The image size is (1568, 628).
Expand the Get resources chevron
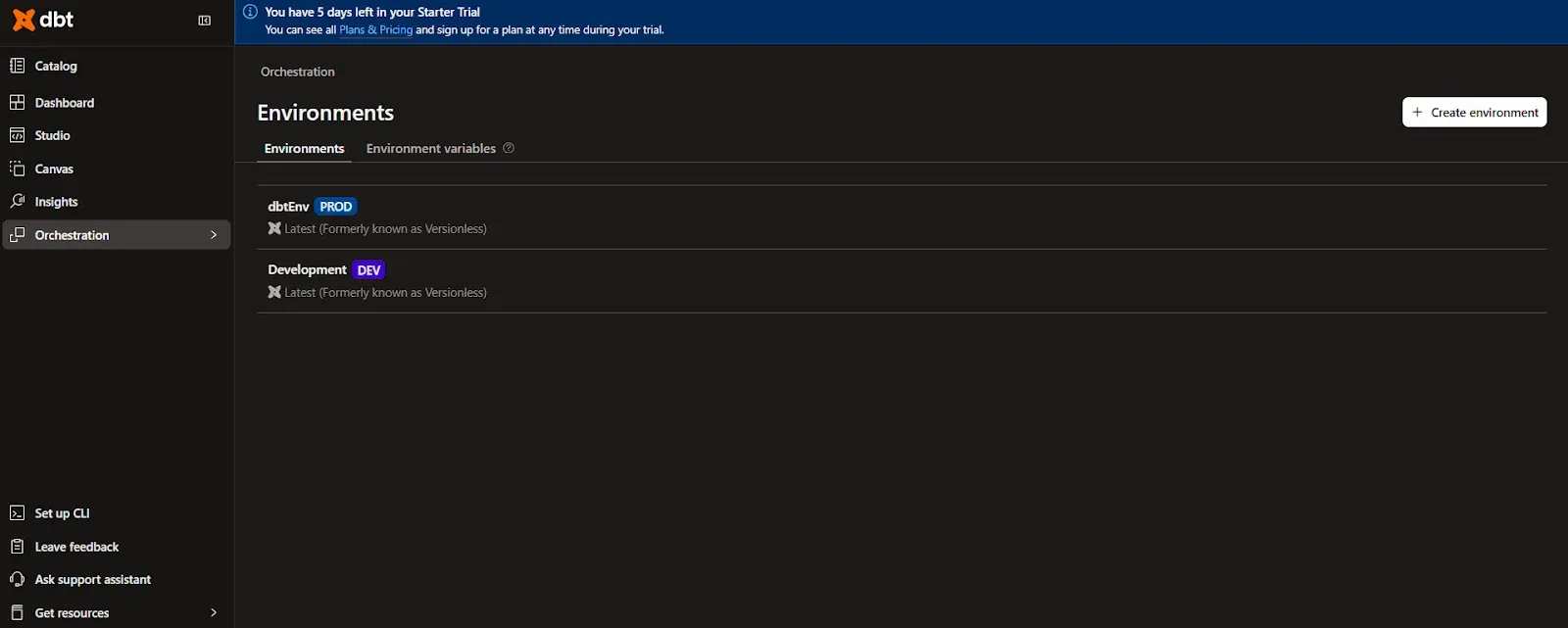point(214,612)
